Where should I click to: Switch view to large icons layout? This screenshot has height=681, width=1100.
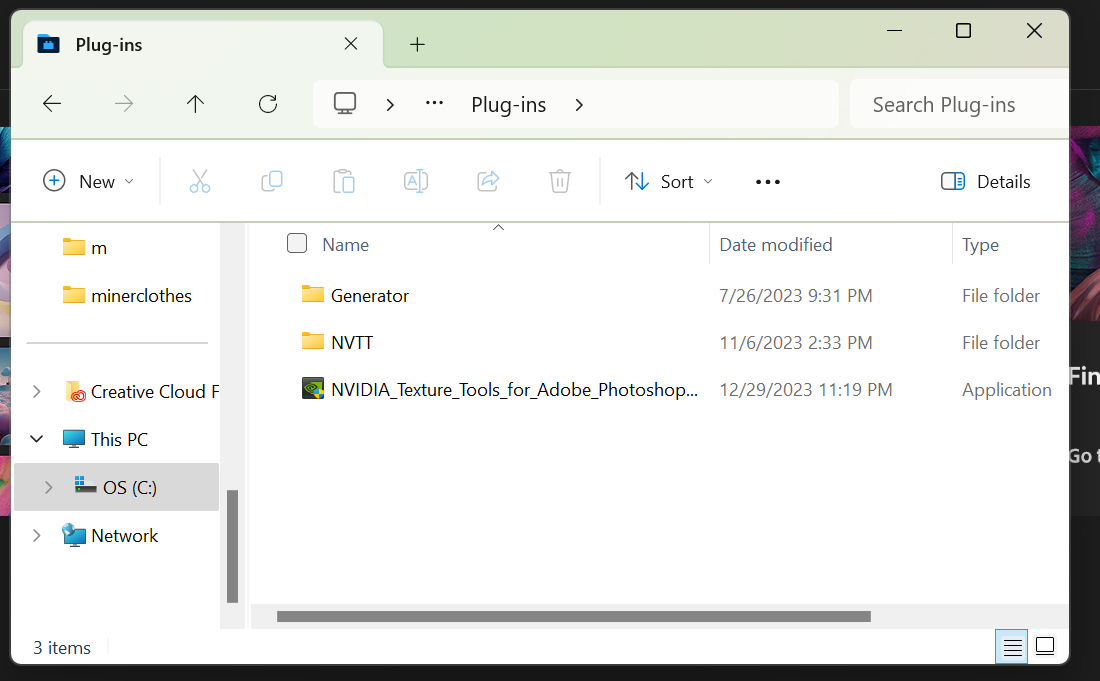tap(1044, 646)
